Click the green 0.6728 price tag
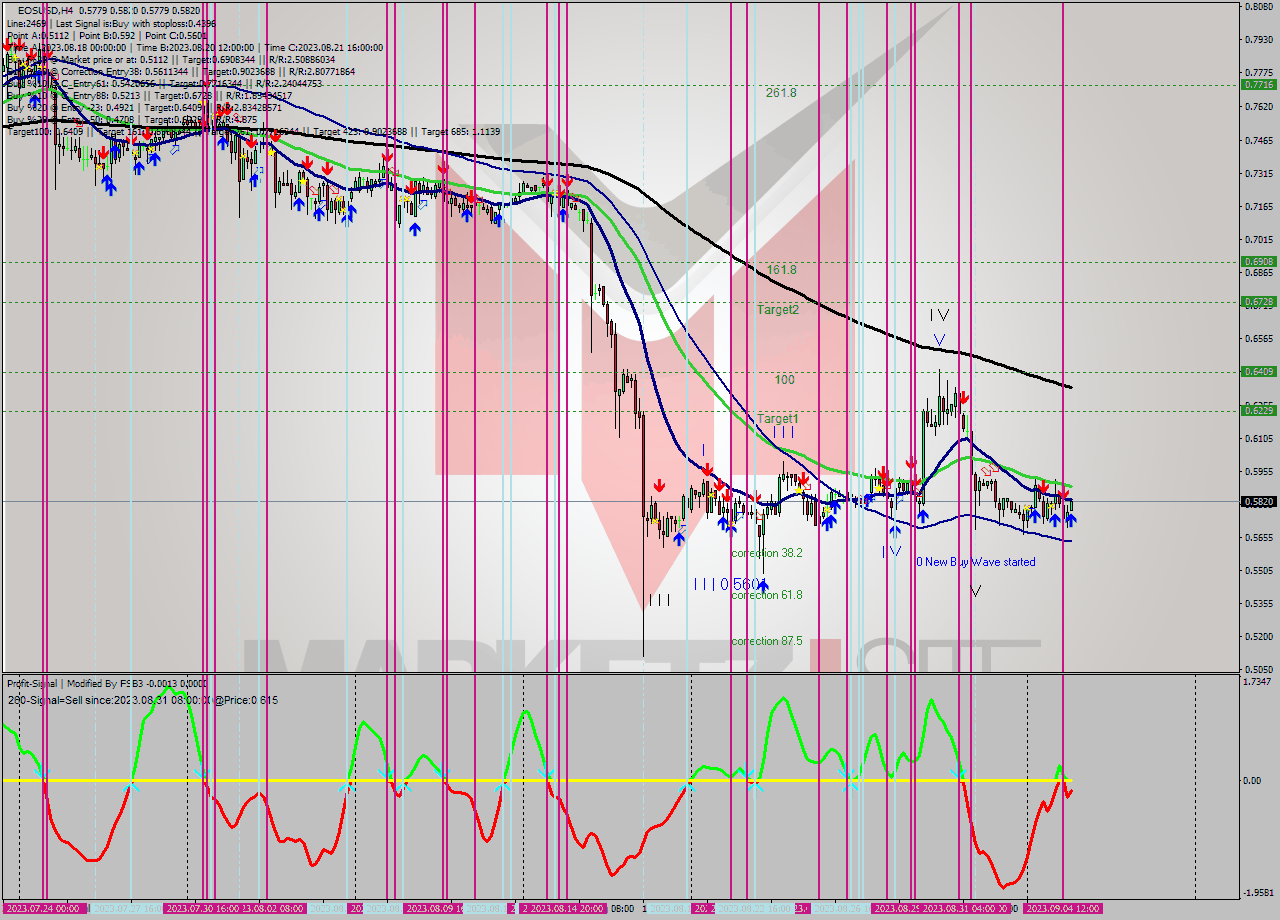Image resolution: width=1280 pixels, height=920 pixels. (1258, 302)
